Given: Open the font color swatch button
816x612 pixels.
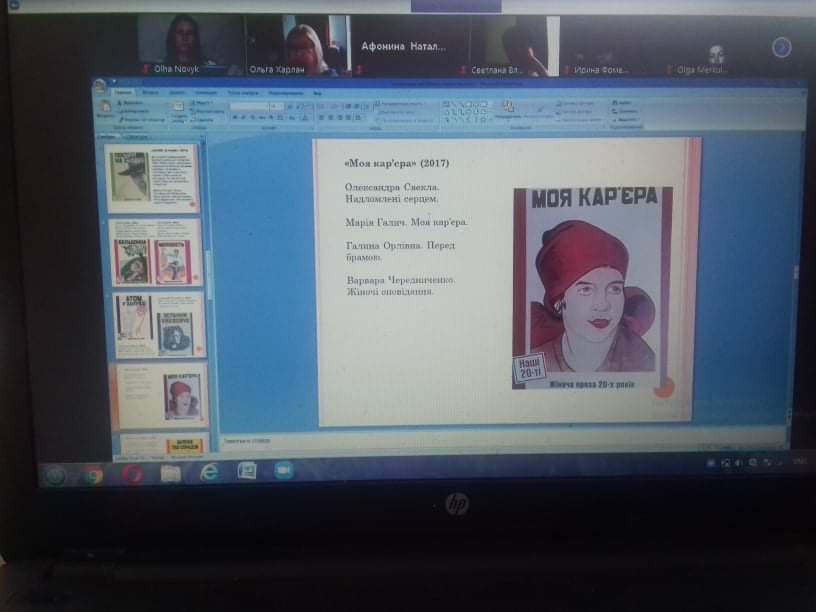Looking at the screenshot, I should tap(305, 118).
